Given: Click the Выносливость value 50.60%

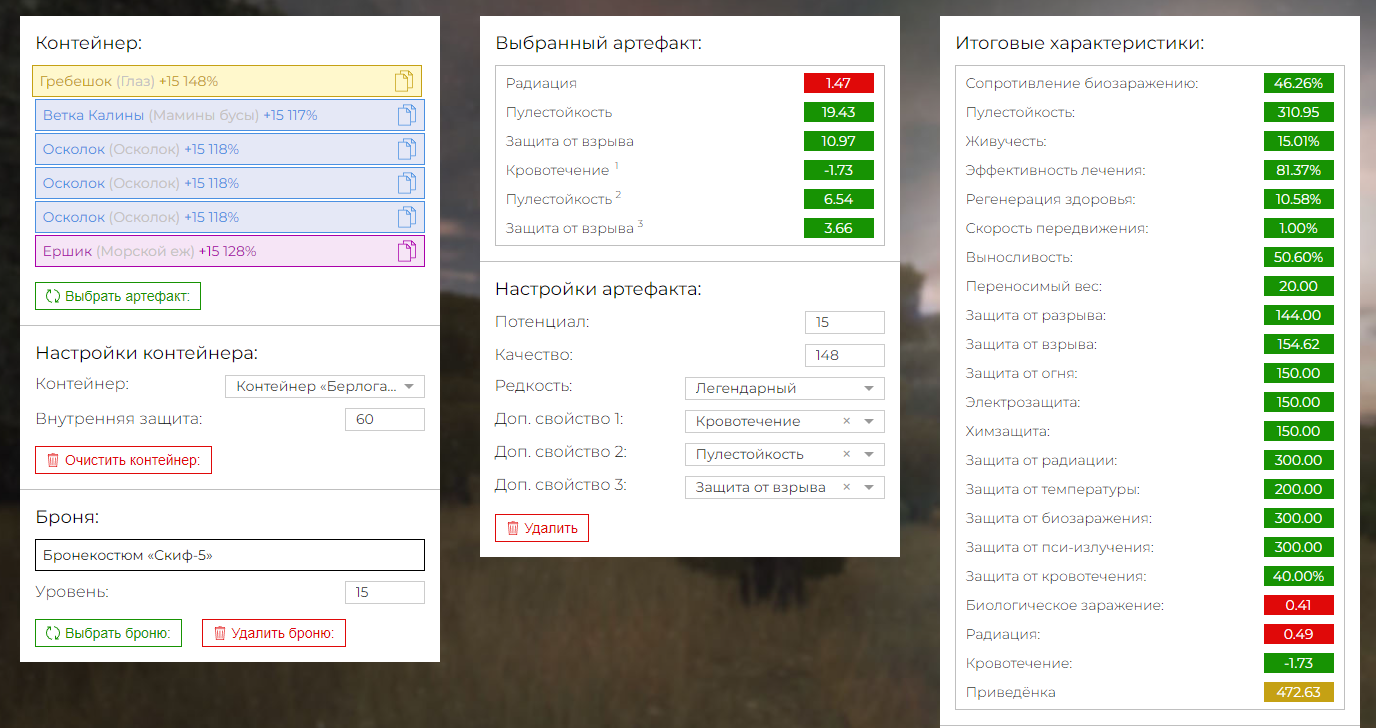Looking at the screenshot, I should (x=1299, y=257).
